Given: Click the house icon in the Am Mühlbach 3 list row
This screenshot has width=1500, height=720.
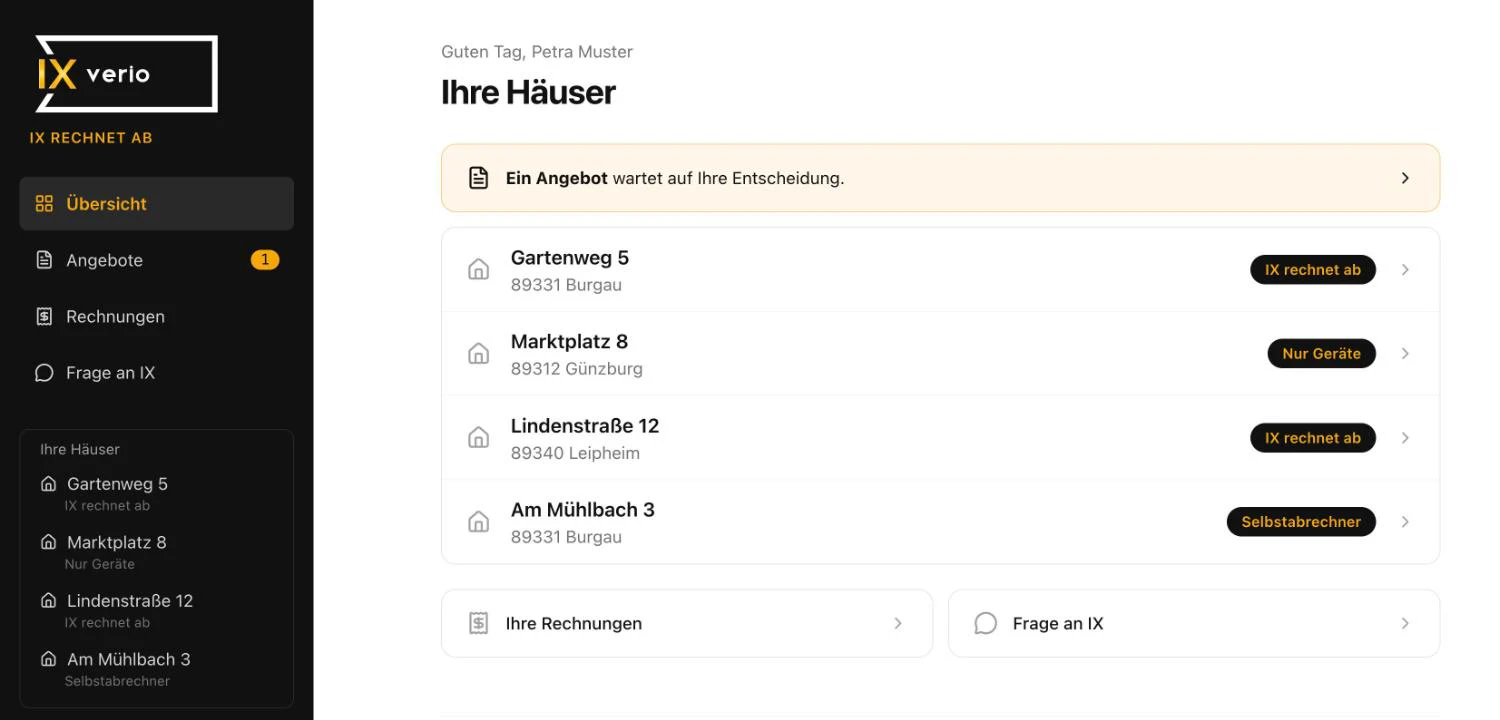Looking at the screenshot, I should pos(479,522).
